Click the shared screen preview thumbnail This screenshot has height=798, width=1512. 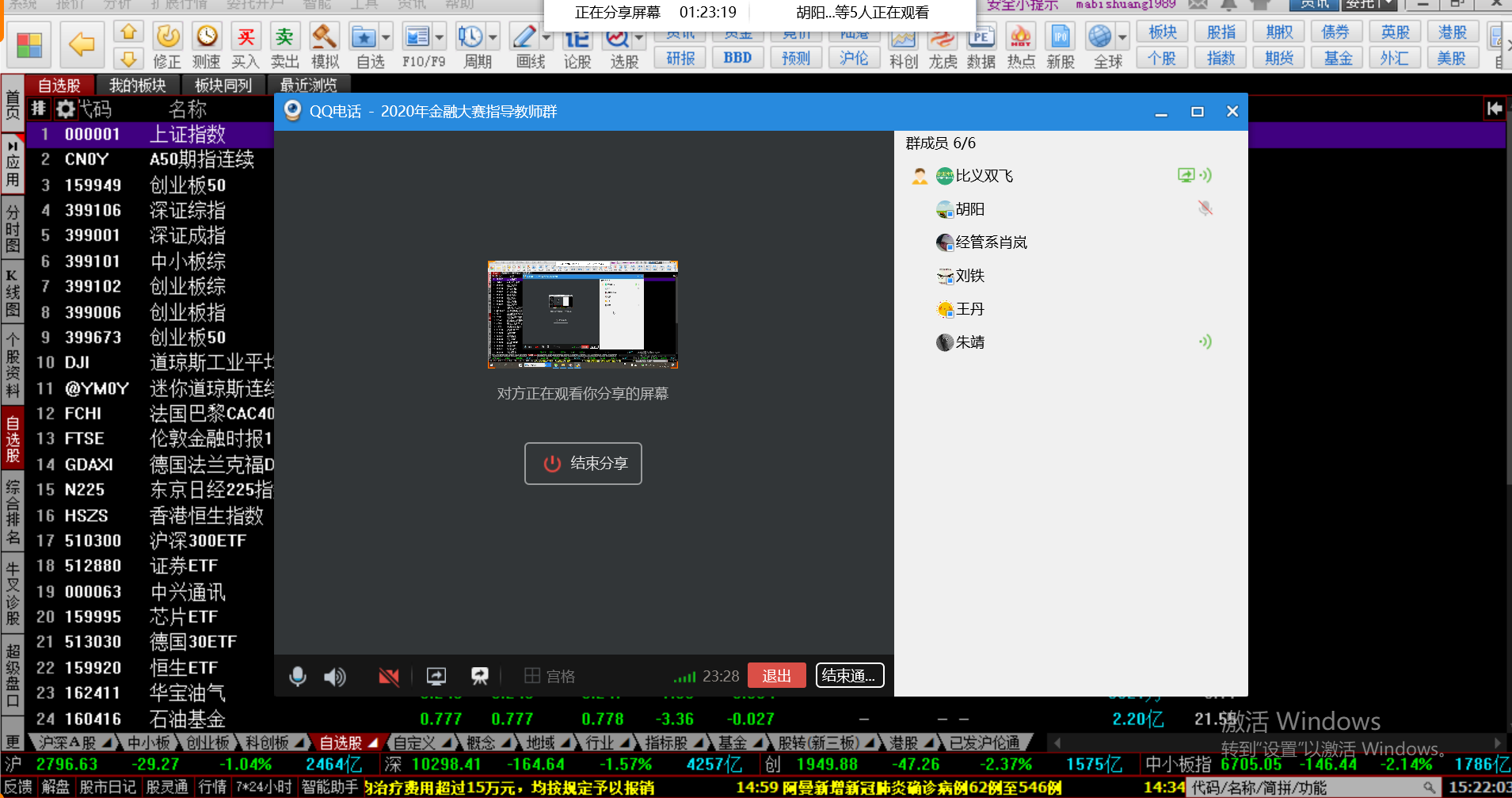click(583, 315)
